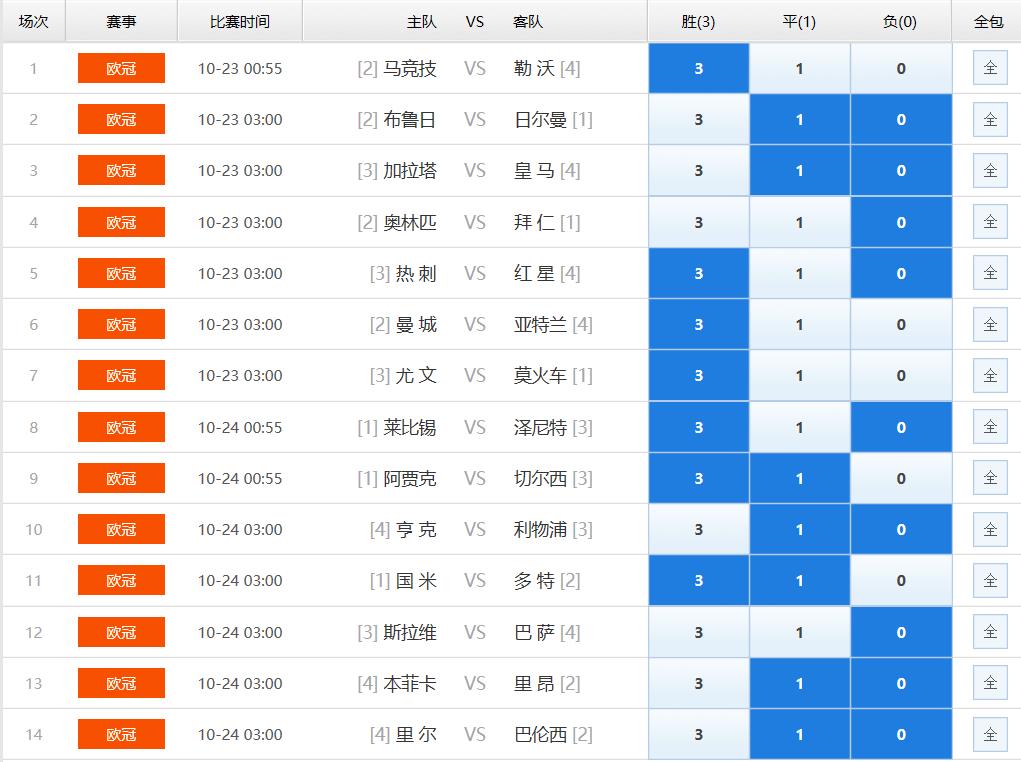Toggle win (3) for 阿贾克 vs 切尔西
Image resolution: width=1021 pixels, height=762 pixels.
coord(699,479)
